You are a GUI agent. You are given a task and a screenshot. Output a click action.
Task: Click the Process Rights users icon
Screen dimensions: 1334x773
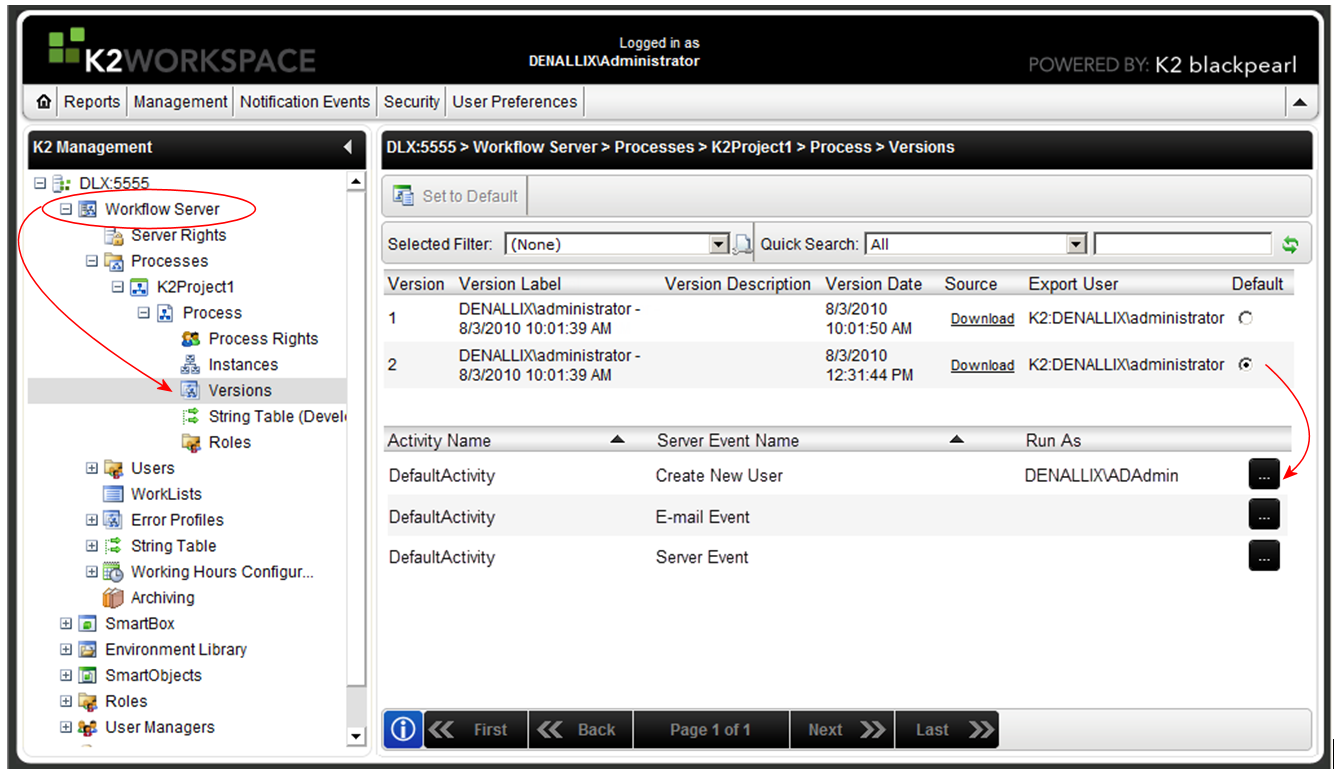[191, 340]
